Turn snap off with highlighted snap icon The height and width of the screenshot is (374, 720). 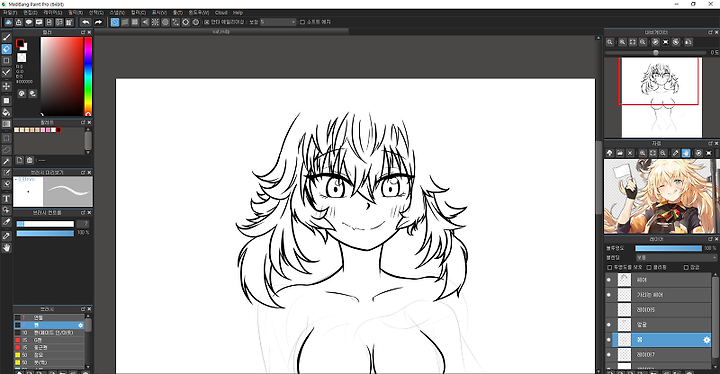[x=115, y=22]
